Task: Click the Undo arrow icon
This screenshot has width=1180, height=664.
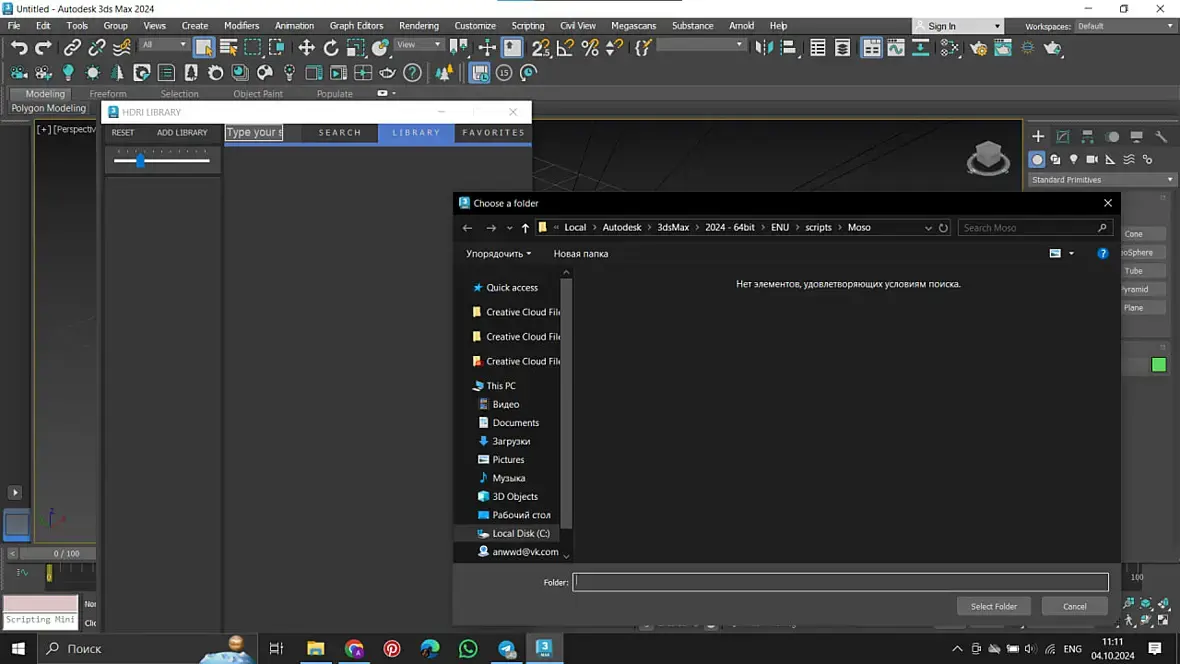Action: (19, 47)
